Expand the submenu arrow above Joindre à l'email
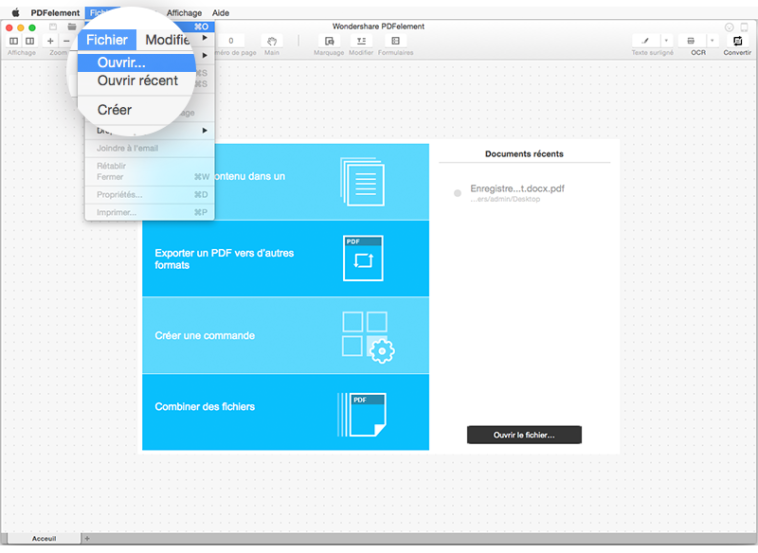The image size is (758, 553). 205,131
